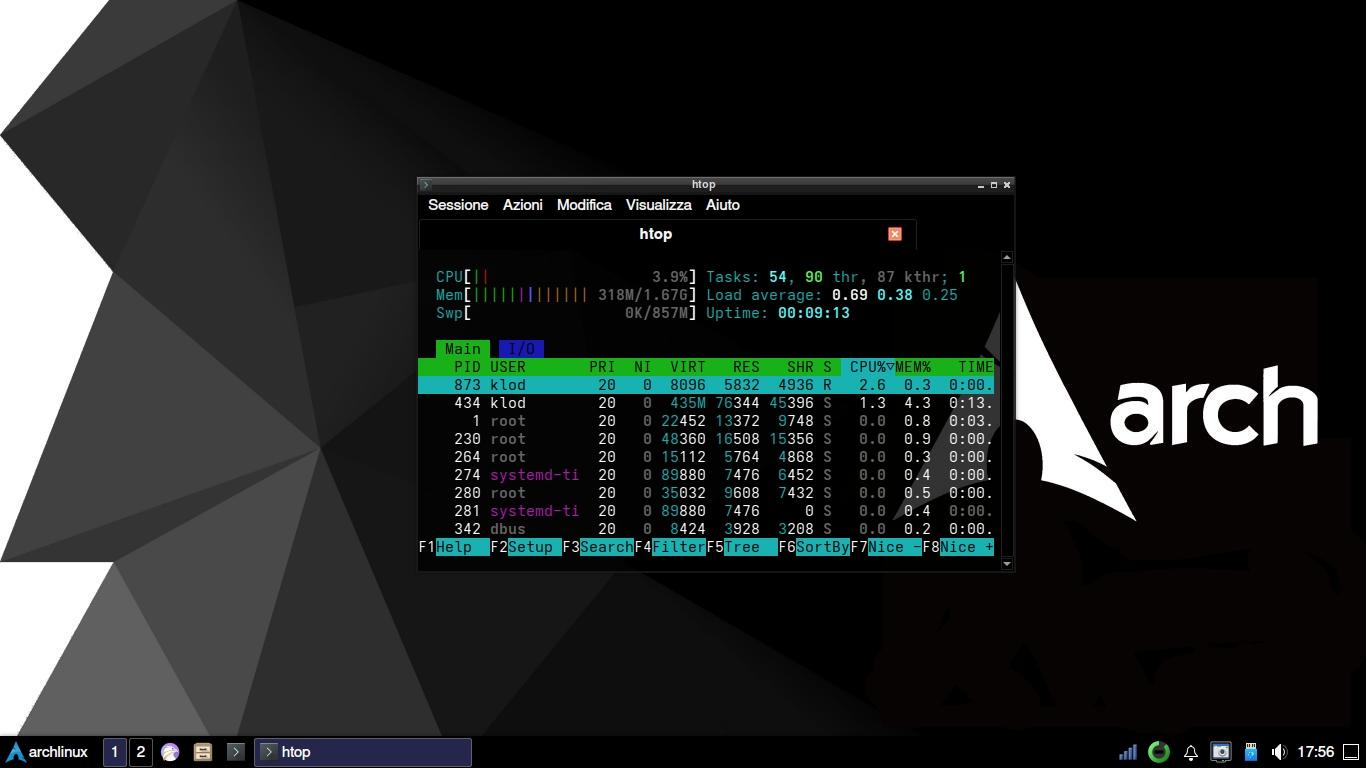Sort by the RES column header
This screenshot has height=768, width=1366.
tap(746, 367)
